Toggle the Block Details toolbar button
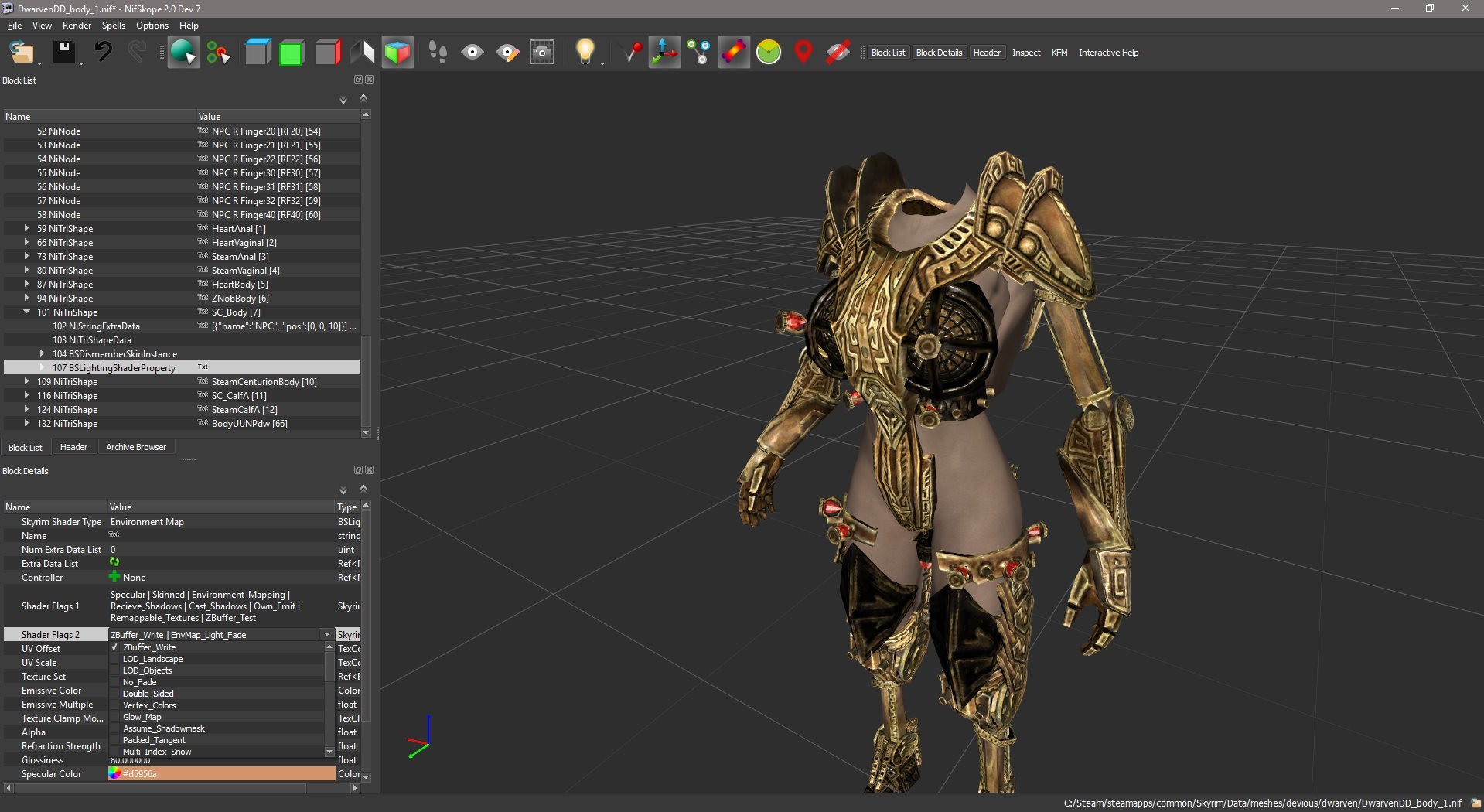This screenshot has width=1484, height=812. point(939,53)
